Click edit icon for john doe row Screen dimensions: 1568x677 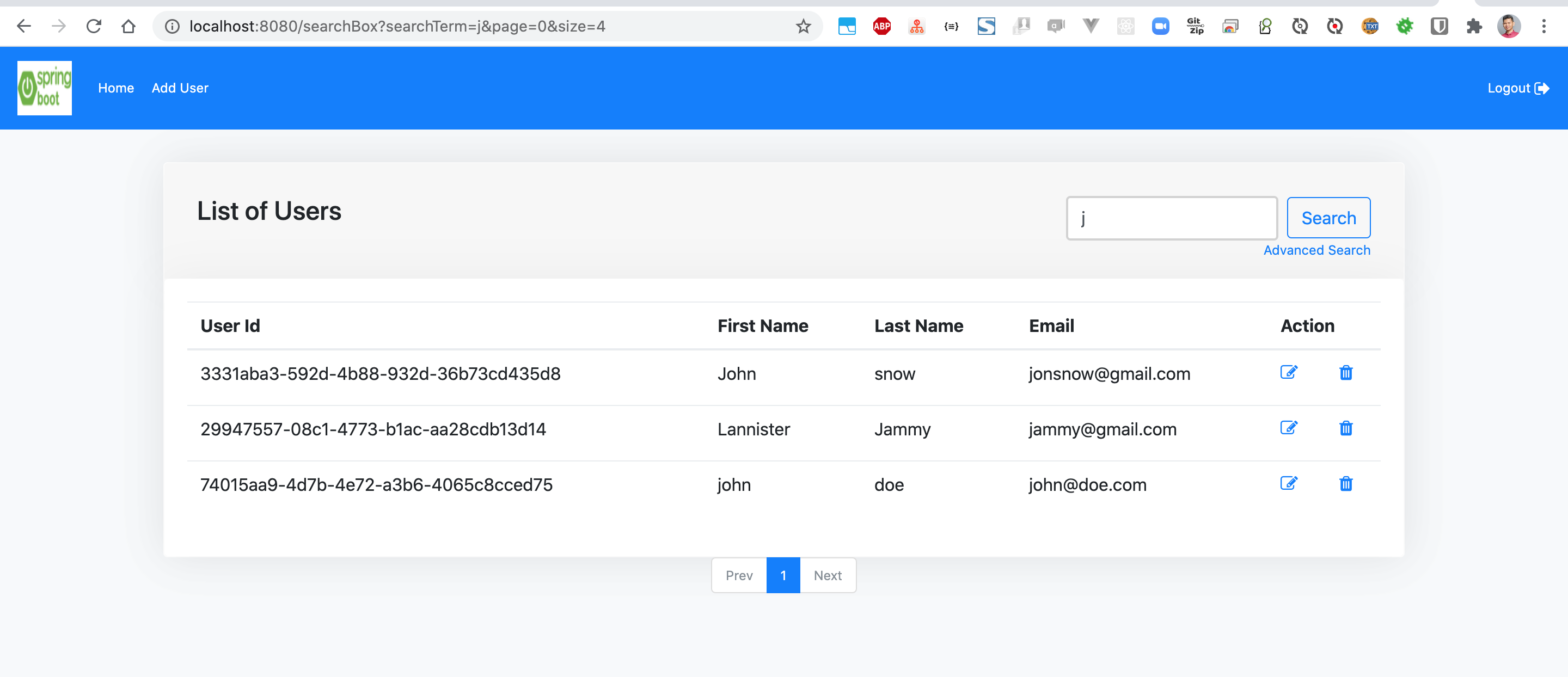tap(1289, 484)
